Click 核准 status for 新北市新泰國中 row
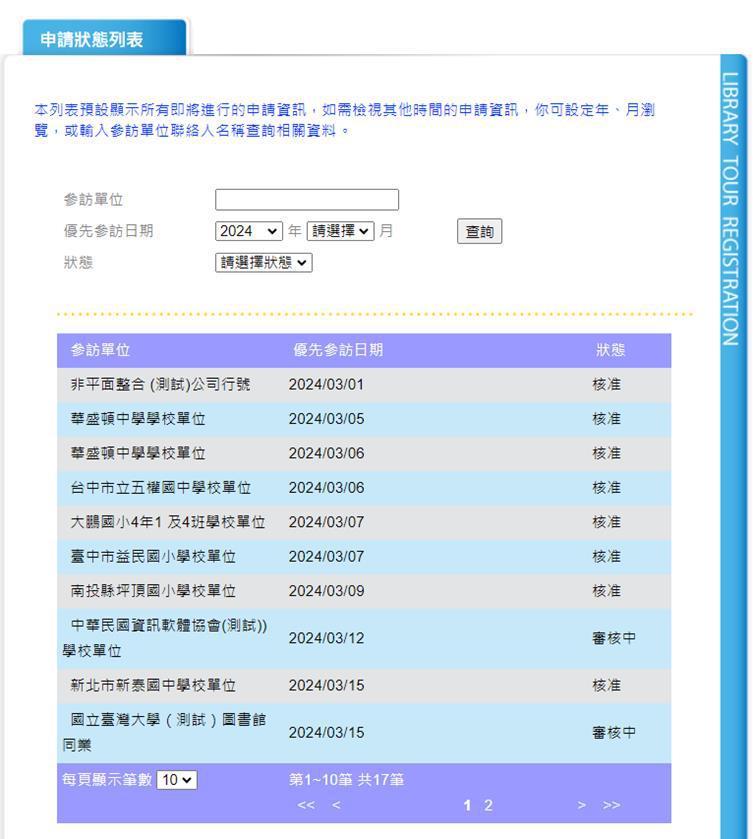The height and width of the screenshot is (839, 753). coord(606,685)
